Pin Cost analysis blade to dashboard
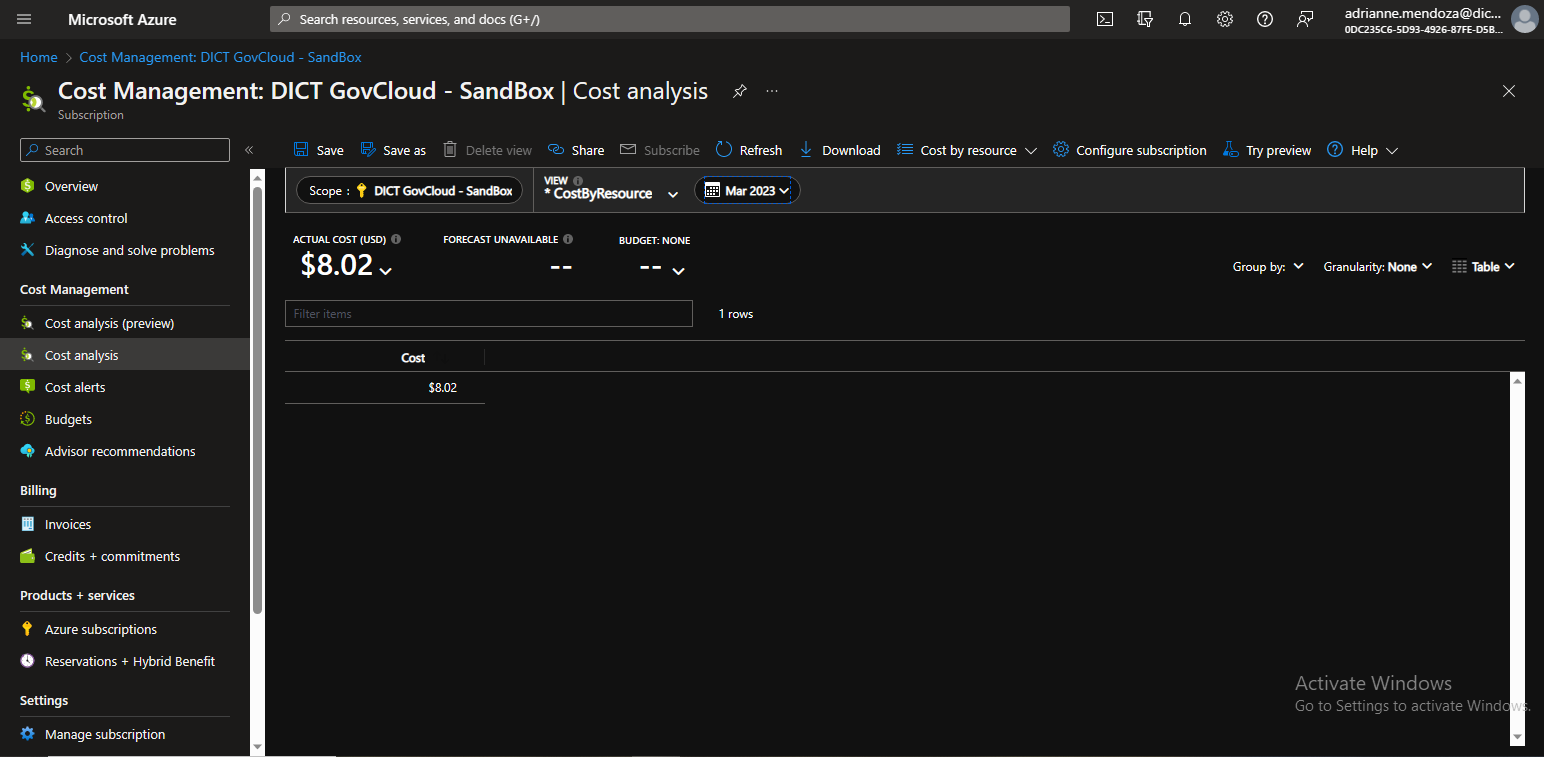Image resolution: width=1544 pixels, height=757 pixels. [739, 91]
